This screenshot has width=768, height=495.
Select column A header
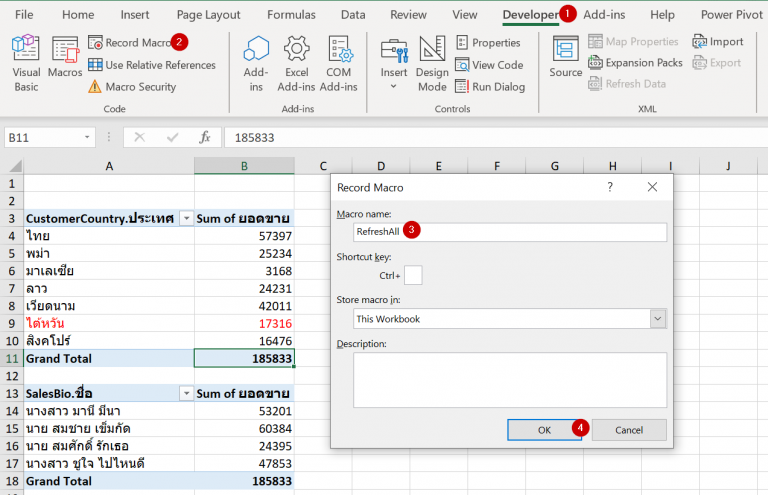click(x=109, y=166)
